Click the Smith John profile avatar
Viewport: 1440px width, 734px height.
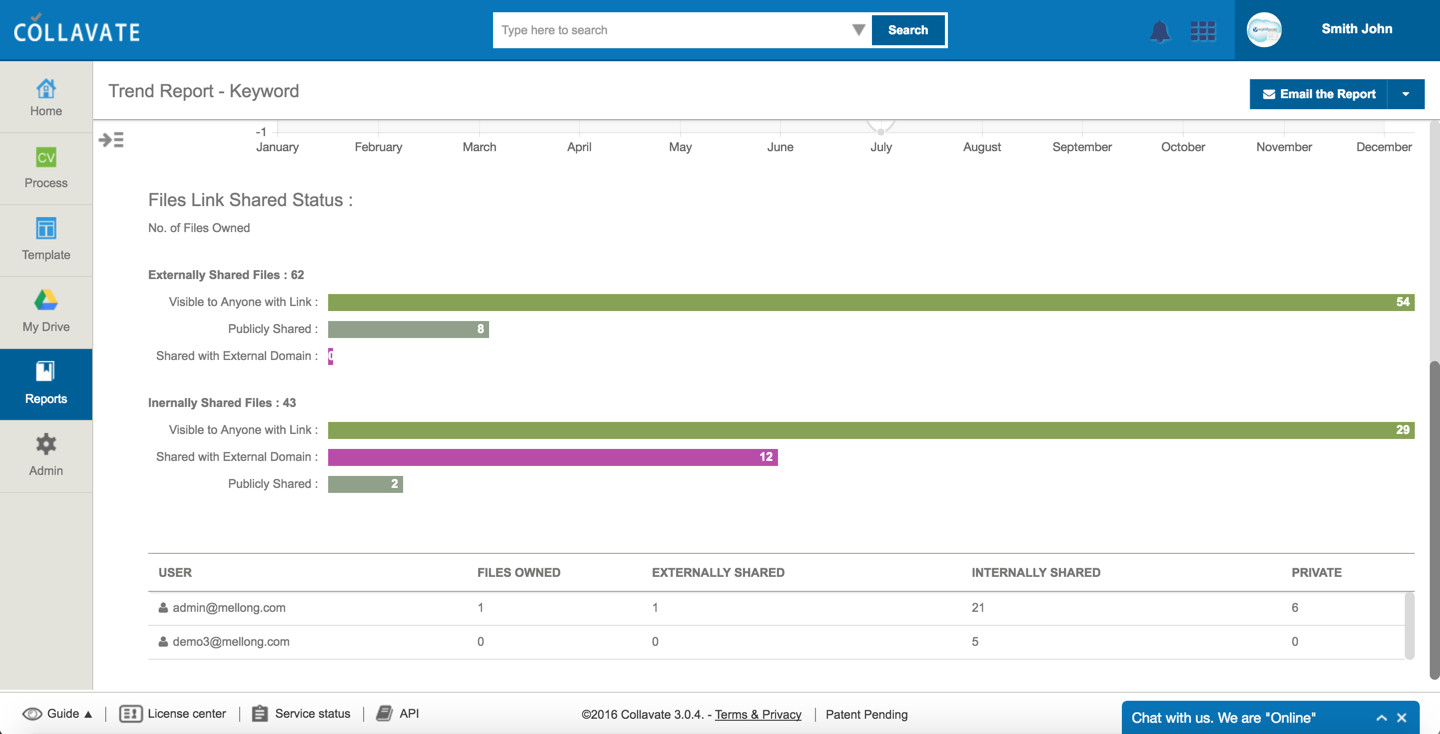click(1264, 30)
